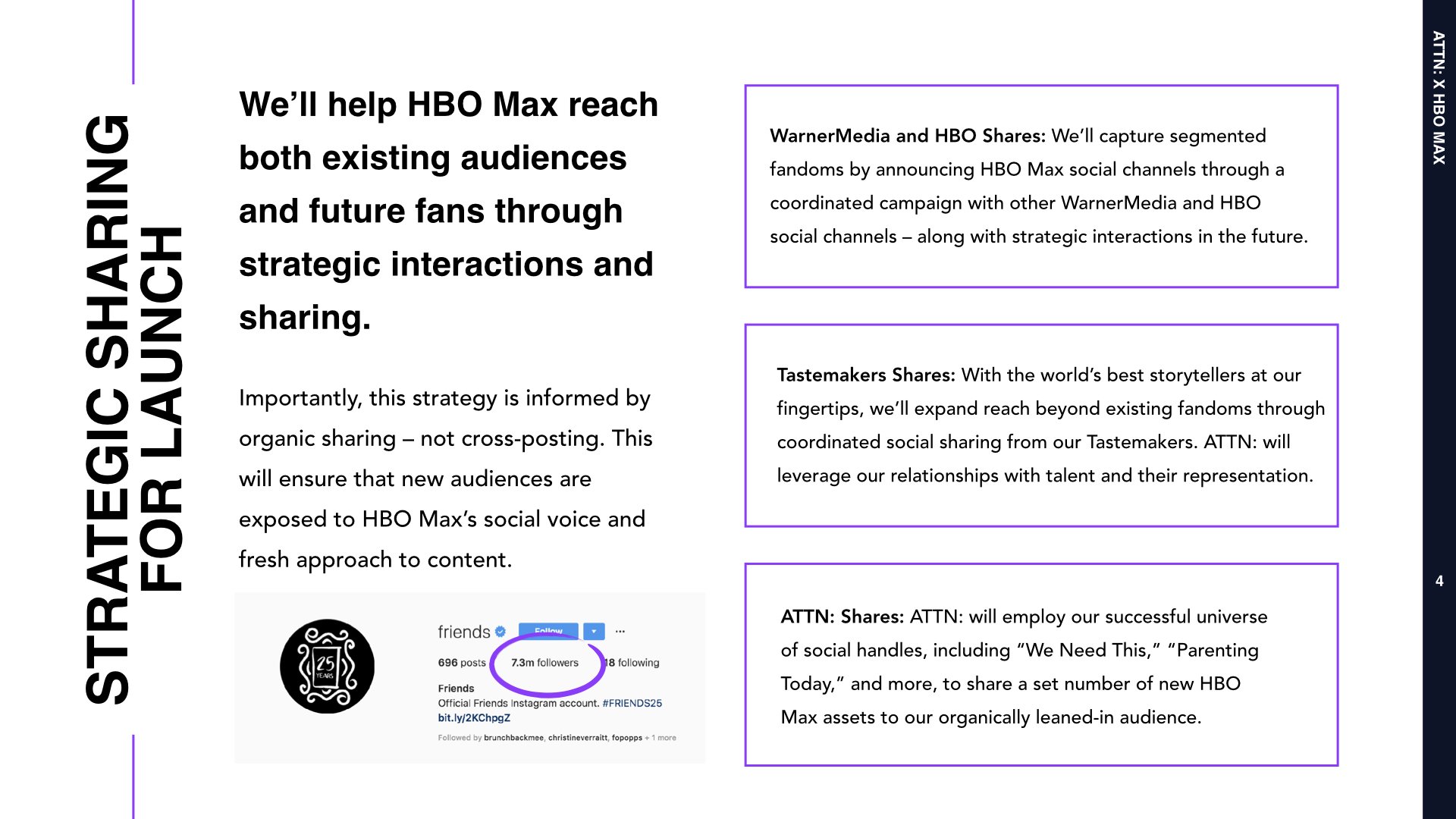This screenshot has height=819, width=1456.
Task: Click the paragraph starting 'Importantly, this strategy'
Action: coord(446,479)
